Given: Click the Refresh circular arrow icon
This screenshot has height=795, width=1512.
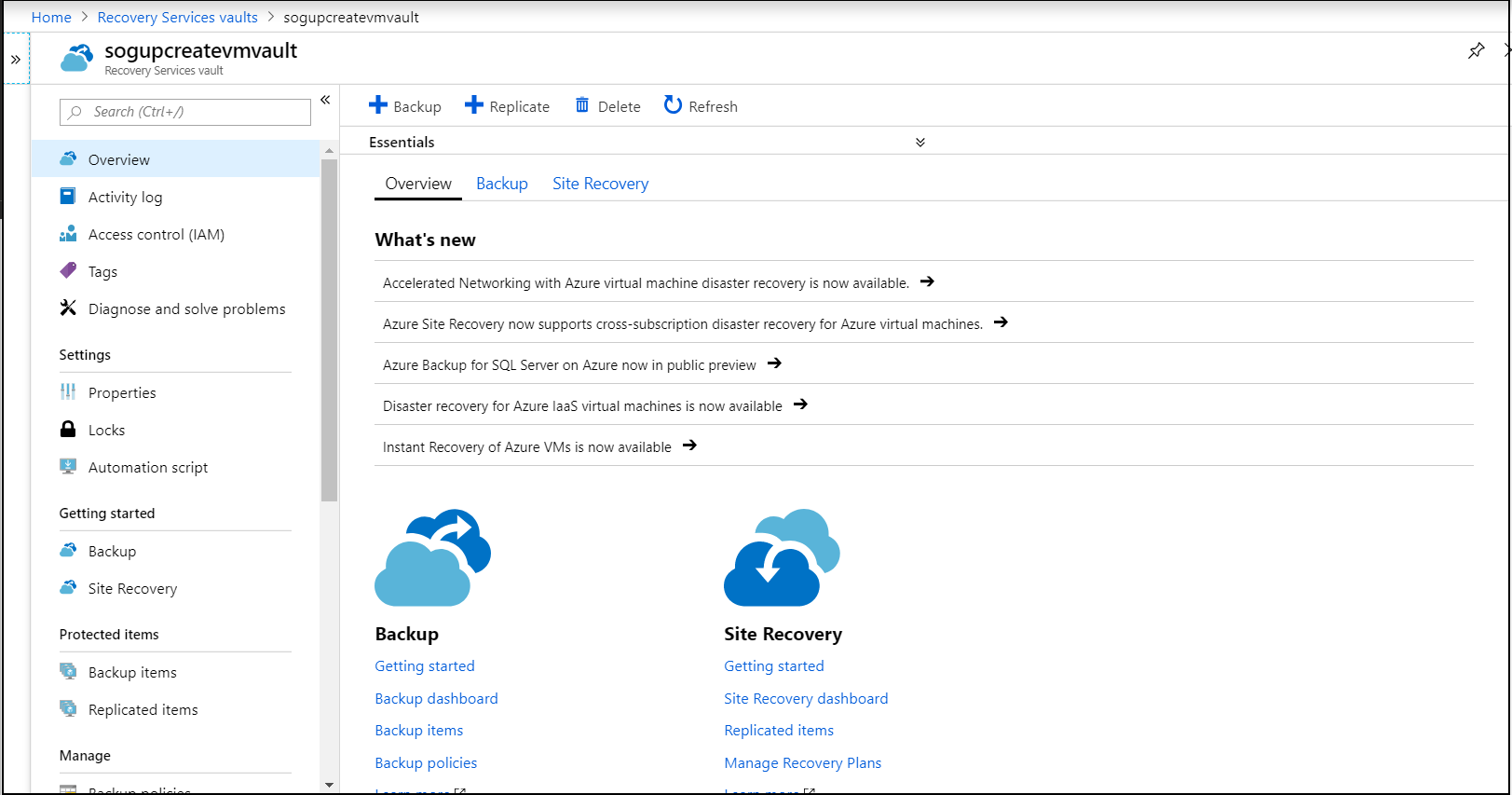Looking at the screenshot, I should pyautogui.click(x=673, y=105).
